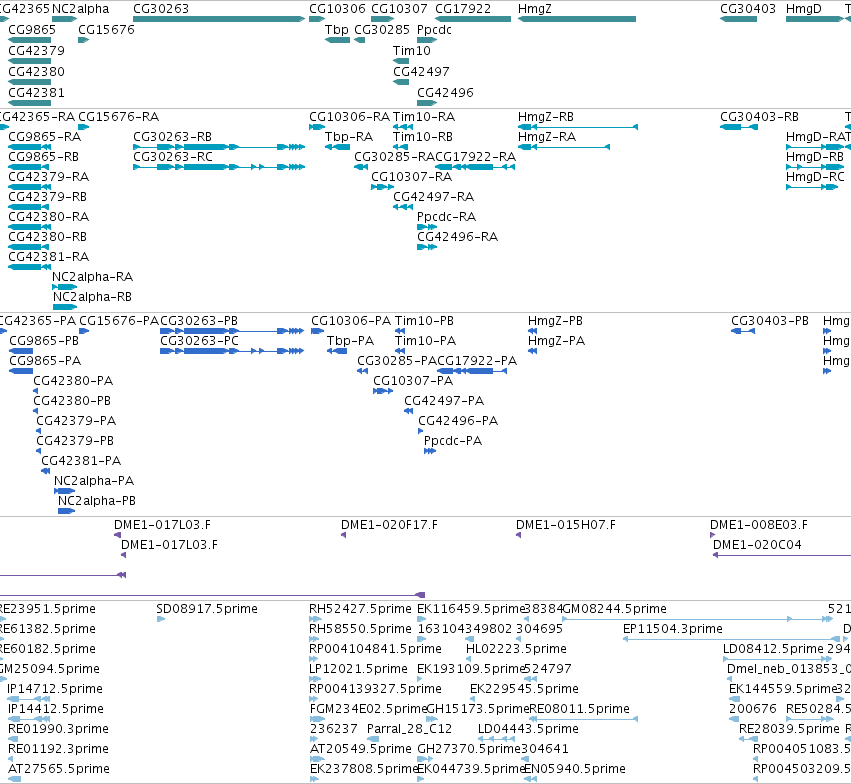This screenshot has height=784, width=851.
Task: Click EST RE28039.5prime
Action: [789, 729]
